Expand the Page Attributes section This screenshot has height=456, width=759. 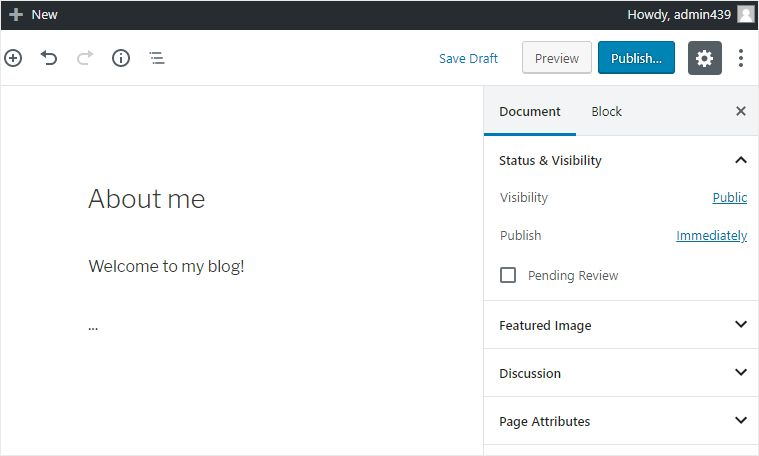pyautogui.click(x=741, y=421)
